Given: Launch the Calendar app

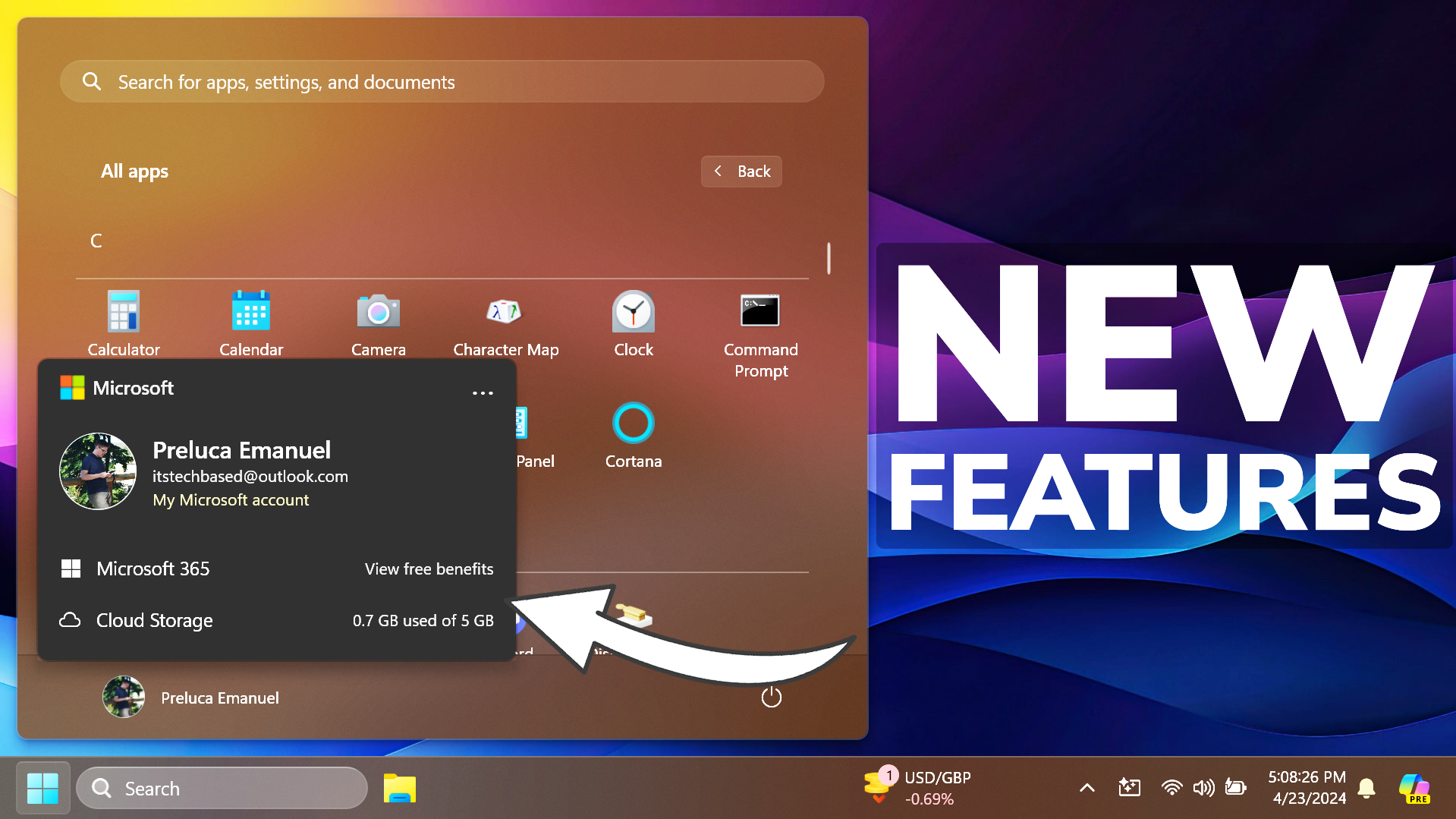Looking at the screenshot, I should click(250, 323).
